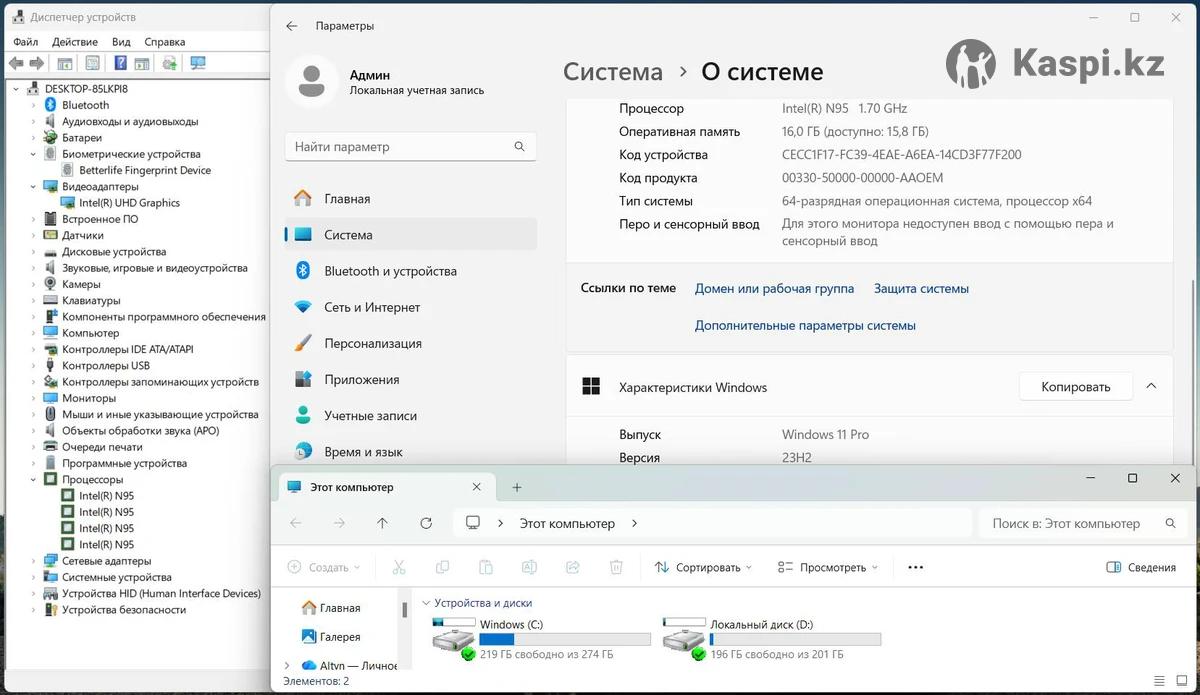Expand the Сетевые адаптеры node
Viewport: 1200px width, 695px height.
[34, 561]
